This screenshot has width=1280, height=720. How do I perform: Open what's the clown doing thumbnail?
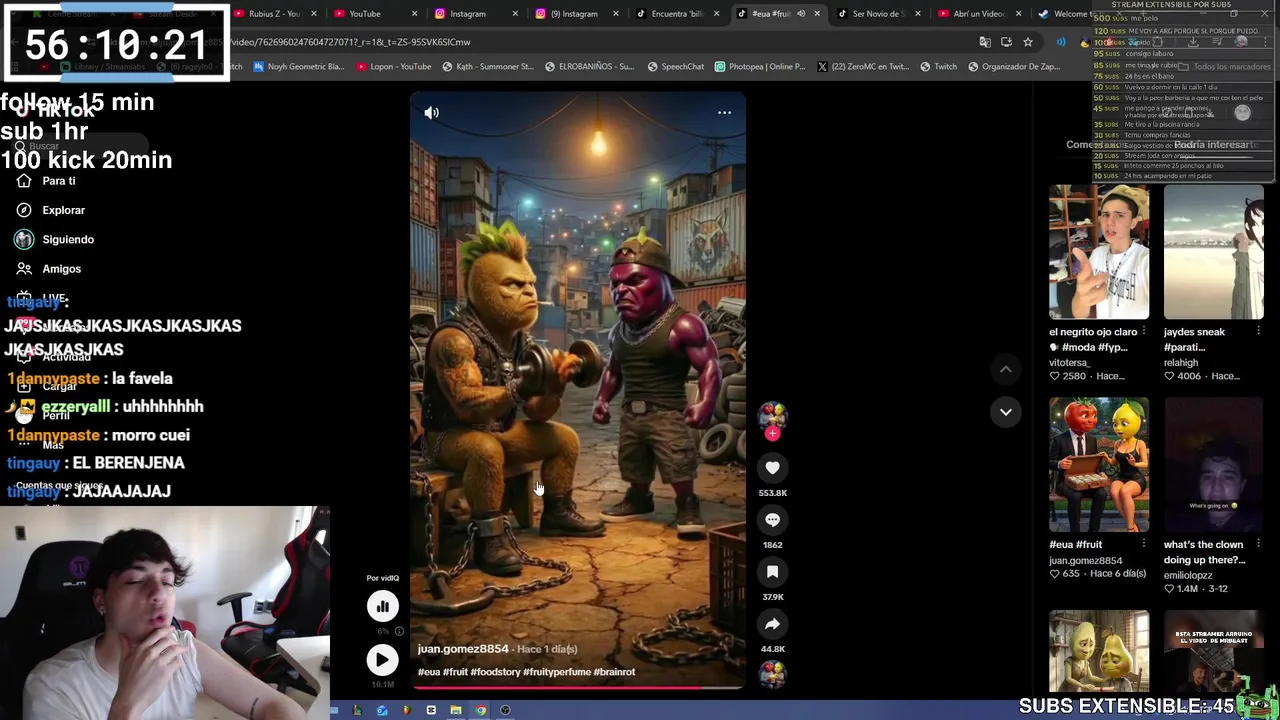pos(1213,465)
